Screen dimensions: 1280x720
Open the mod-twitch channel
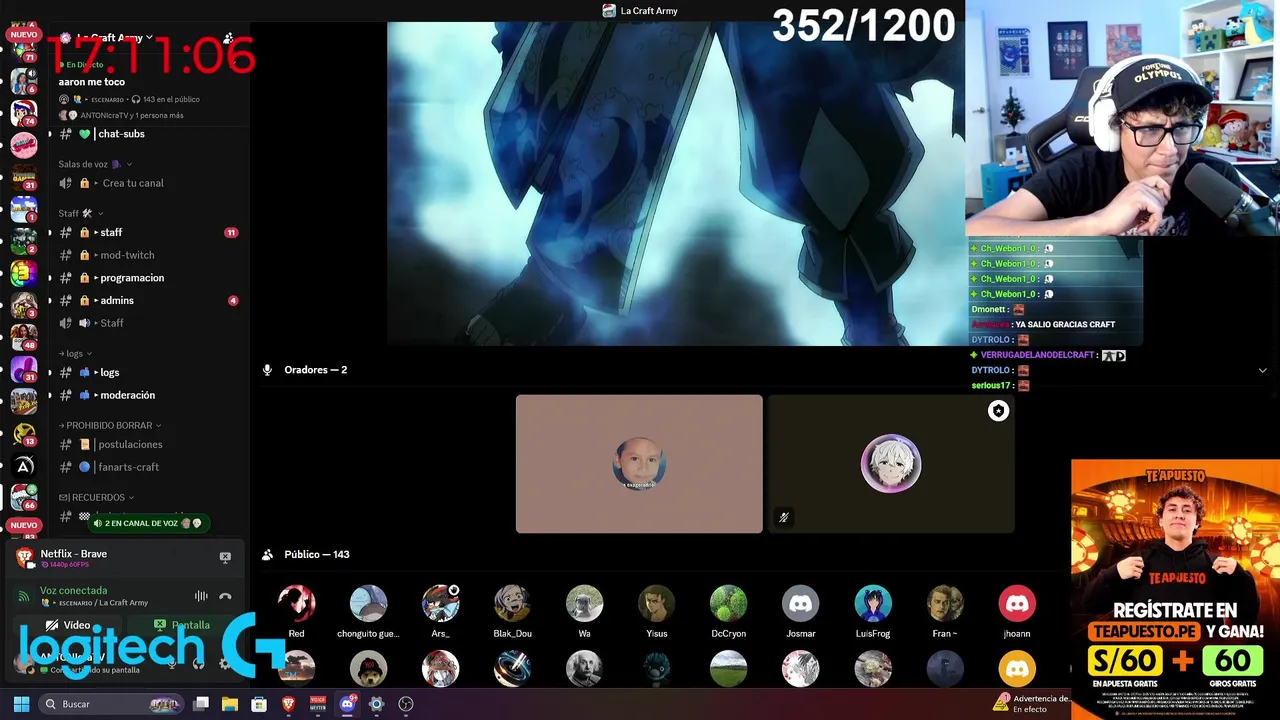click(x=148, y=255)
